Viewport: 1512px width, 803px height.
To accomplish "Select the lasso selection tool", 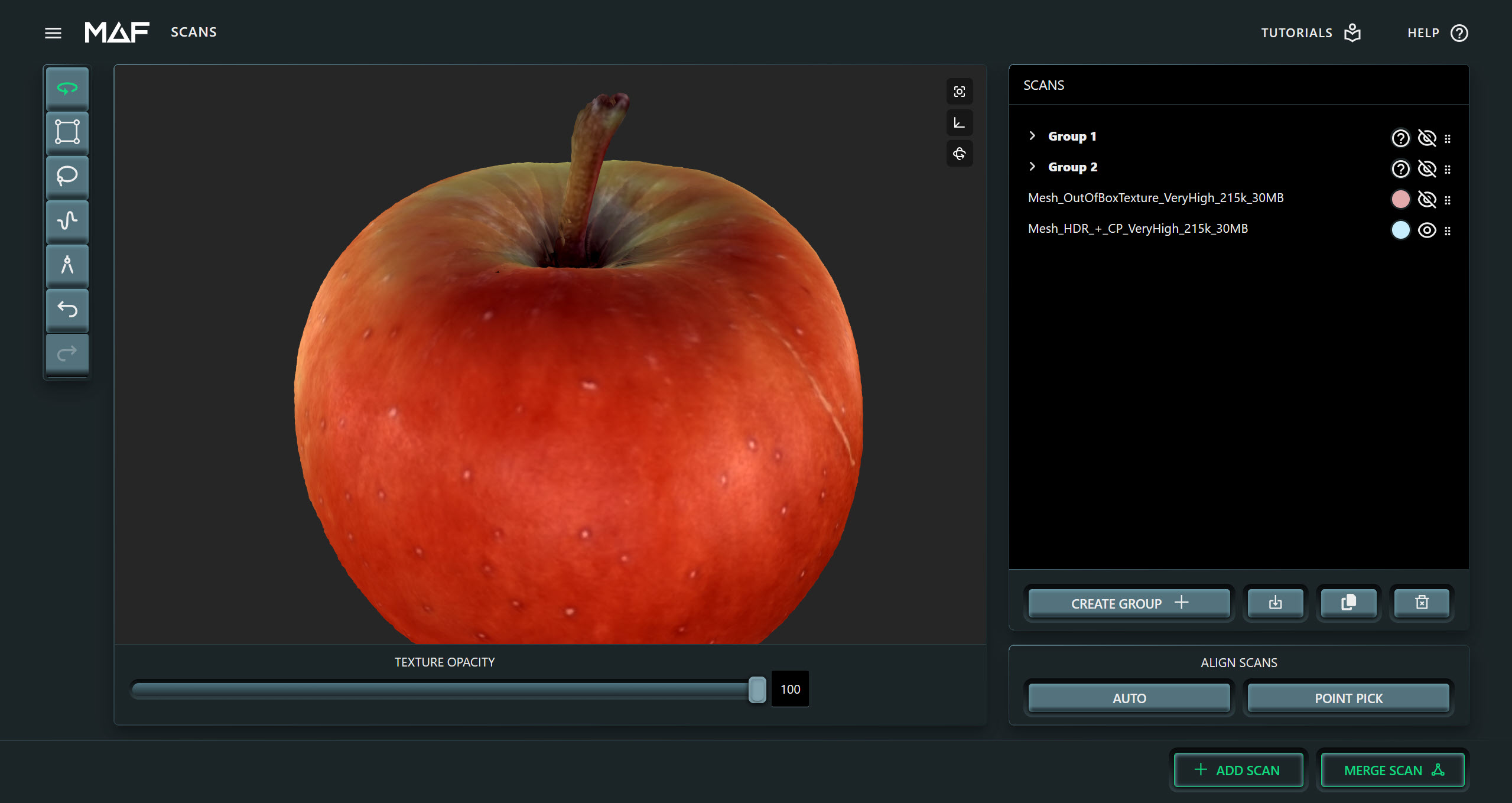I will click(67, 176).
